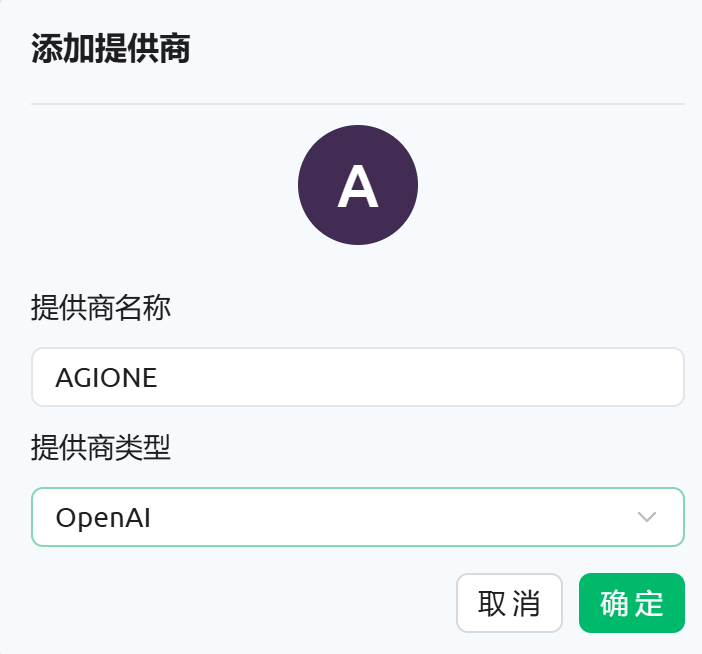Click the chevron arrow in the type dropdown
Viewport: 702px width, 654px height.
point(646,517)
